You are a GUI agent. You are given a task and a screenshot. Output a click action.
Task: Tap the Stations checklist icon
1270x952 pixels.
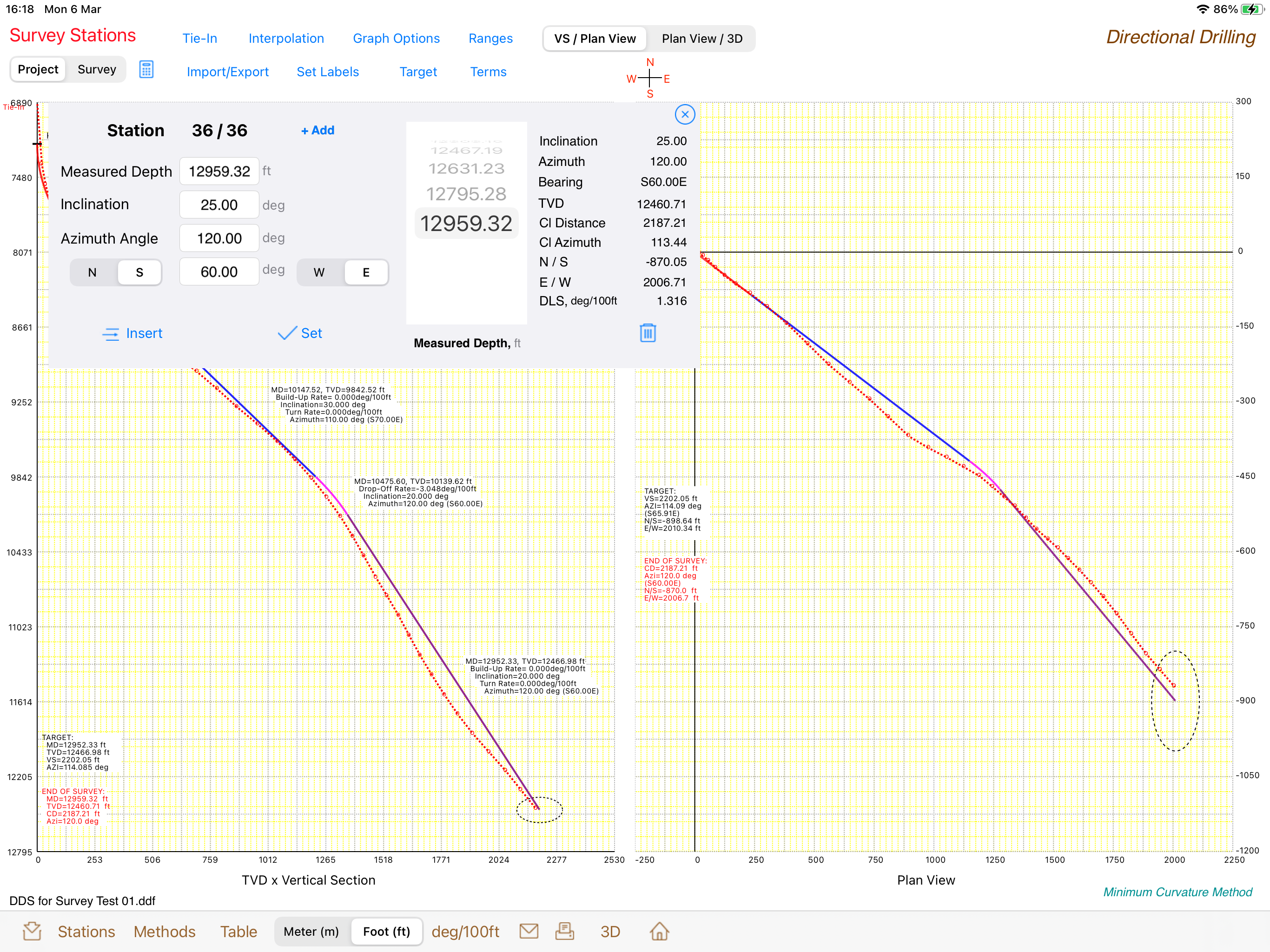click(32, 931)
